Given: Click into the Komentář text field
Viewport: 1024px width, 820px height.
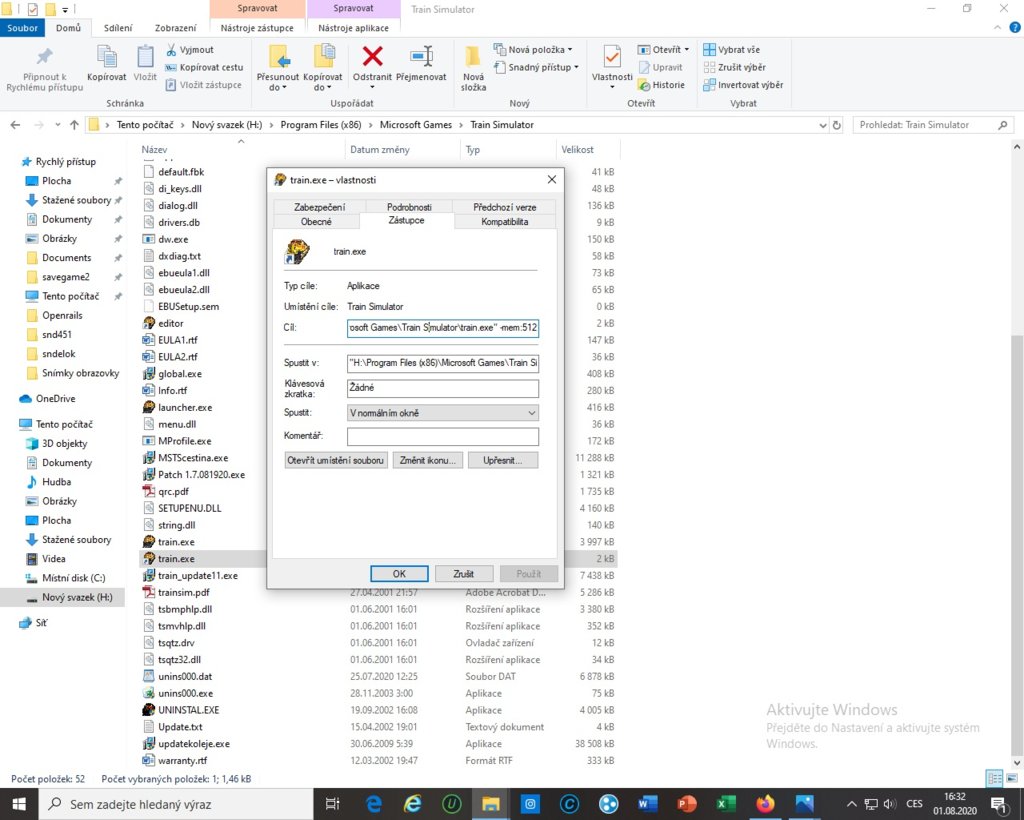Looking at the screenshot, I should coord(442,436).
